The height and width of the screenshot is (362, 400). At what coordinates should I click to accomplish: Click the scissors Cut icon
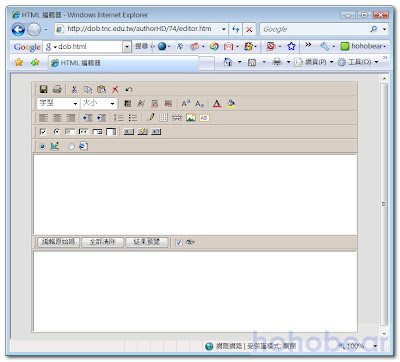click(x=74, y=89)
